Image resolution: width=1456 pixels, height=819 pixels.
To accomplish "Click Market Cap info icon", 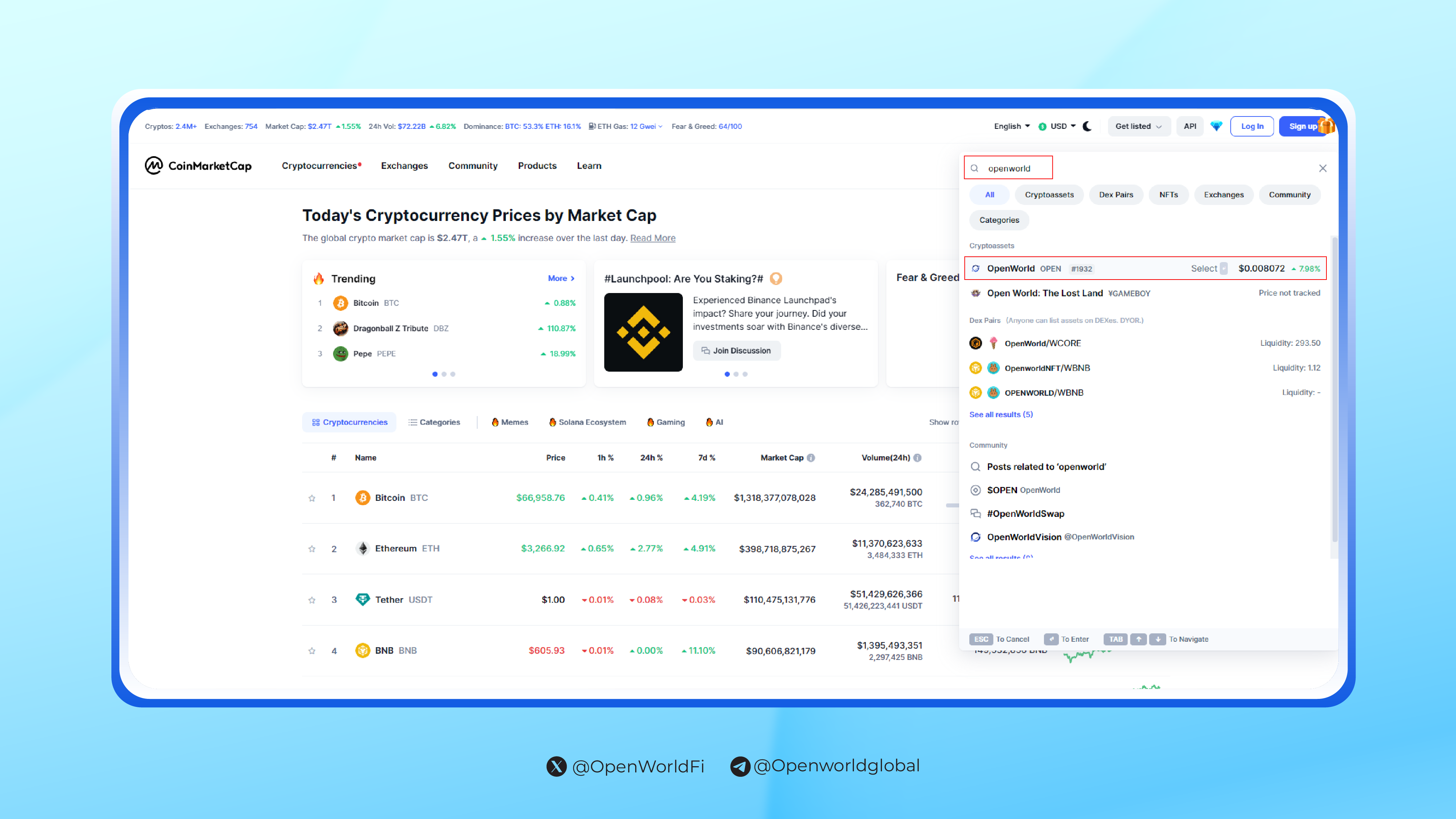I will click(811, 458).
